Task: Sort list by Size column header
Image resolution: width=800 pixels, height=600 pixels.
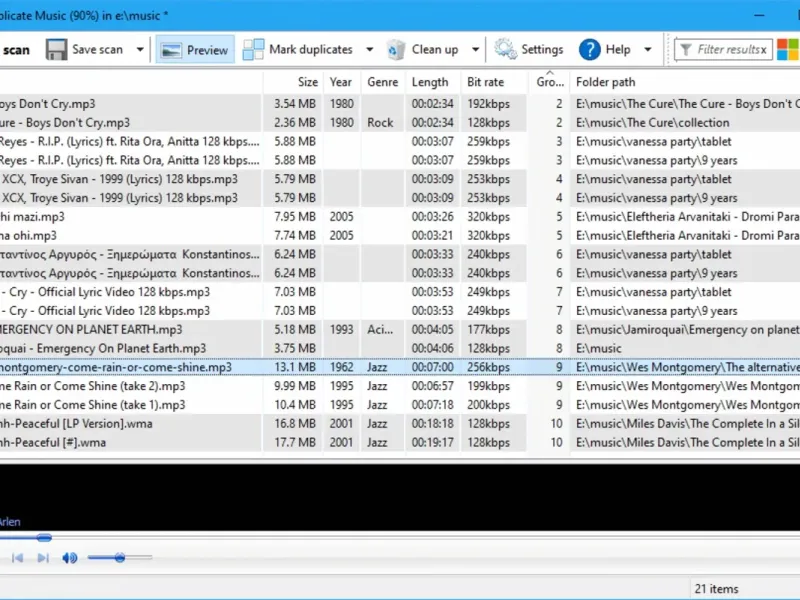Action: tap(308, 82)
